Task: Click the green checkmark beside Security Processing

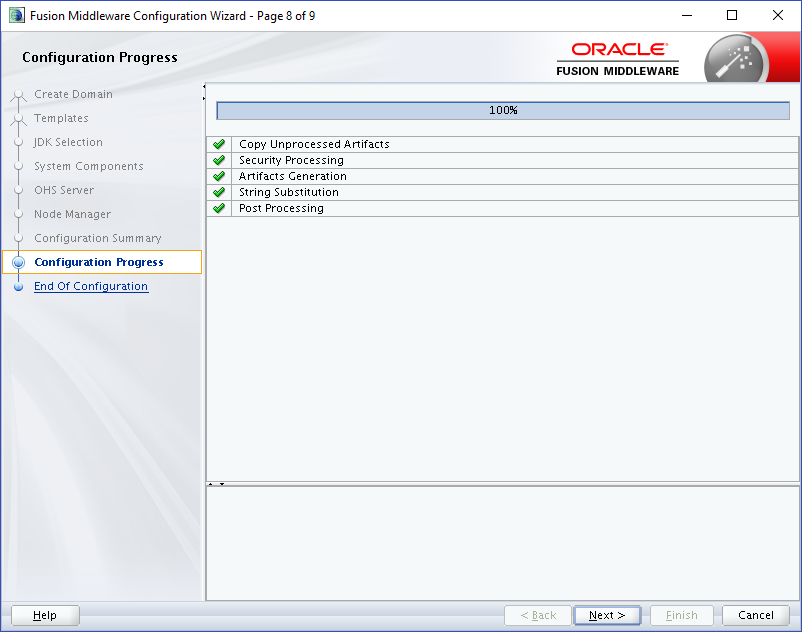Action: pos(219,160)
